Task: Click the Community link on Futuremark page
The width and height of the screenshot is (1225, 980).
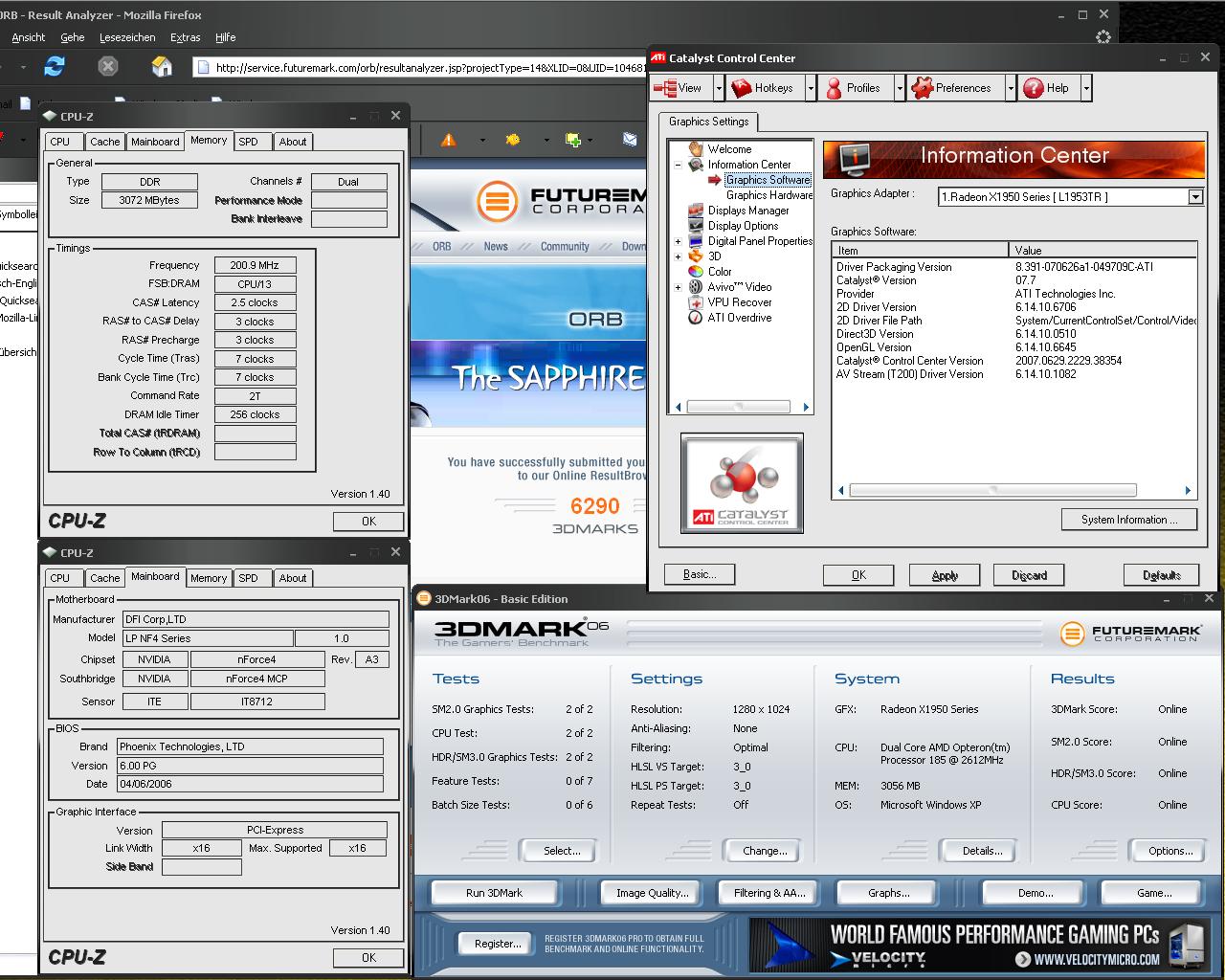Action: coord(565,246)
